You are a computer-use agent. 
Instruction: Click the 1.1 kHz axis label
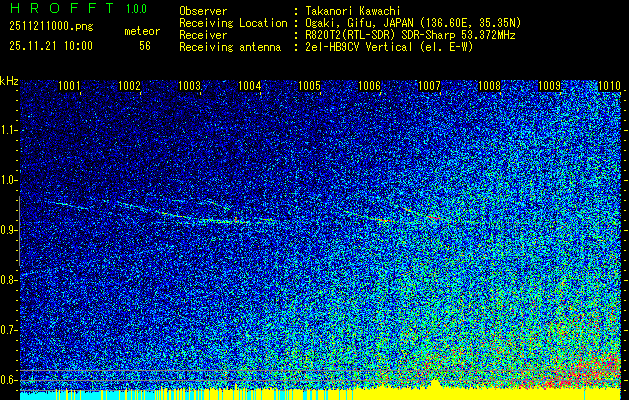tap(8, 130)
